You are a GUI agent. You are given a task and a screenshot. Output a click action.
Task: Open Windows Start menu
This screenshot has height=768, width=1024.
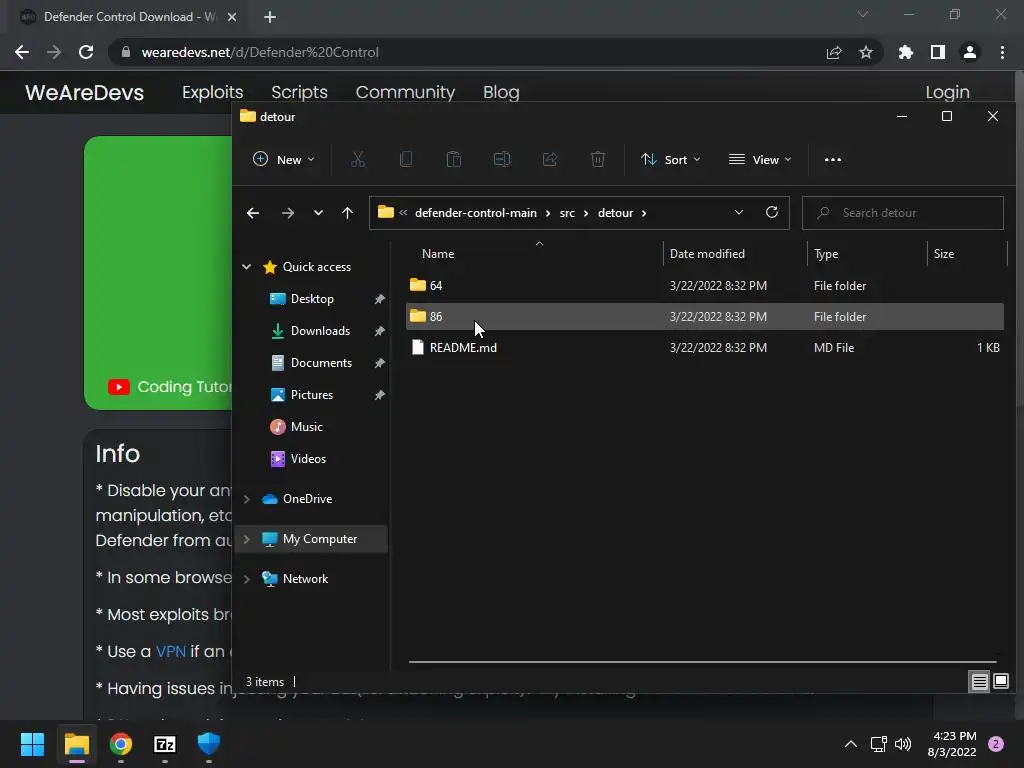[x=32, y=744]
